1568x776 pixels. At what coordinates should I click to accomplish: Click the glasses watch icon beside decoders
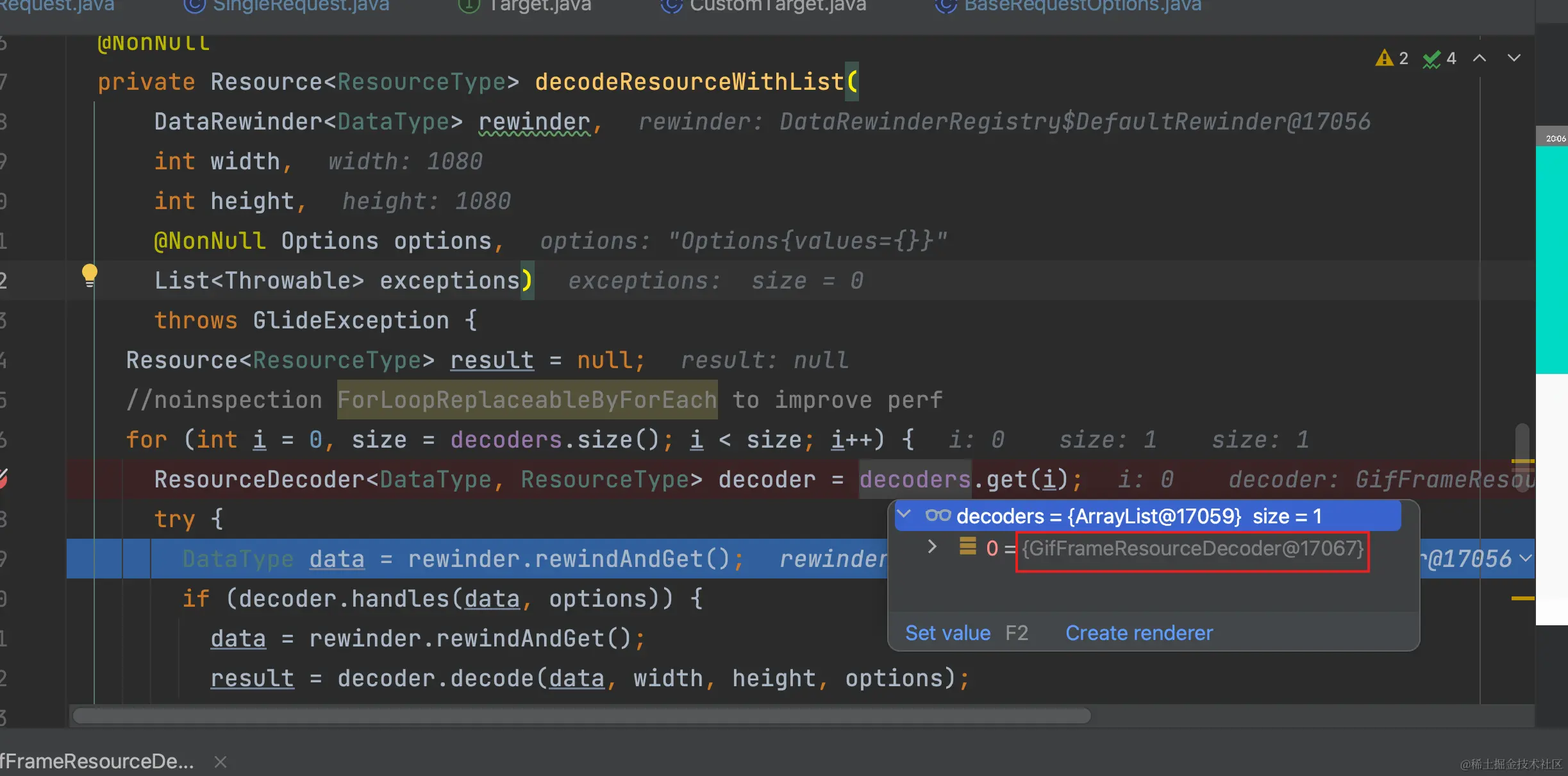coord(938,516)
